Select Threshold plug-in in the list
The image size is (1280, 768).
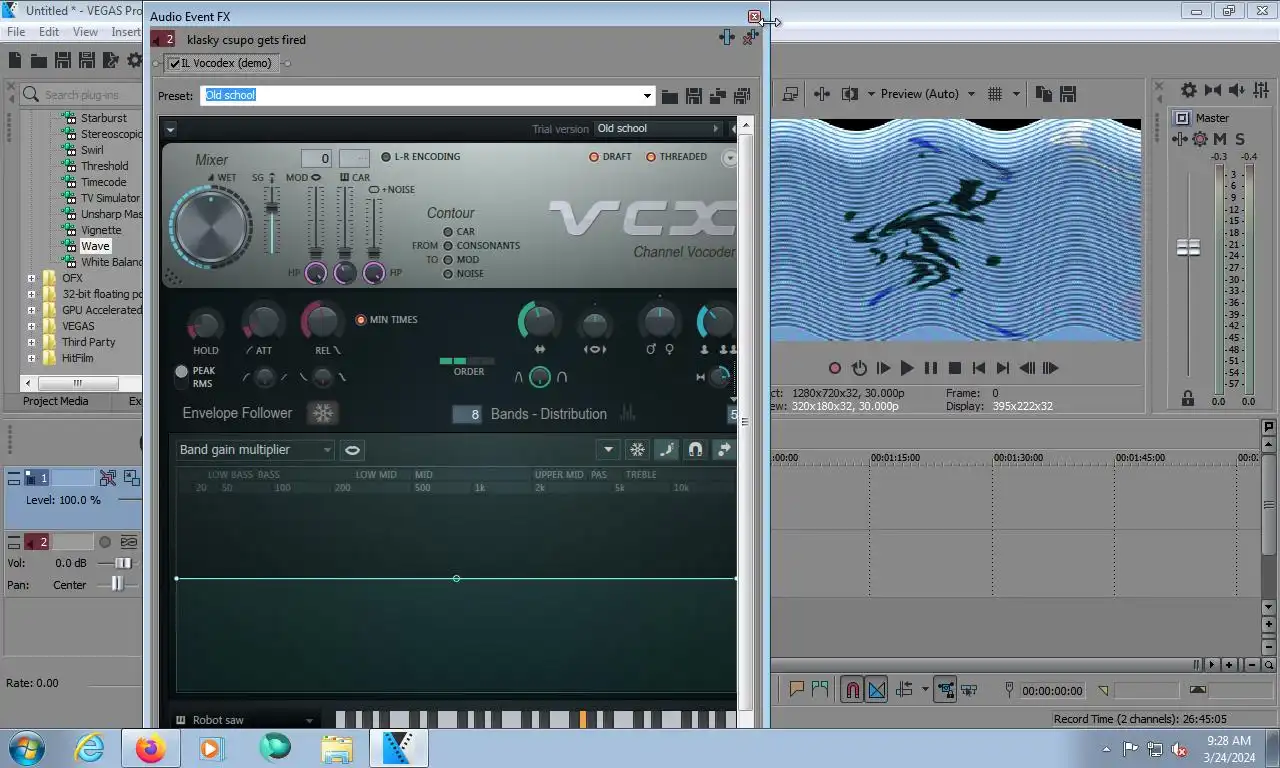point(105,166)
